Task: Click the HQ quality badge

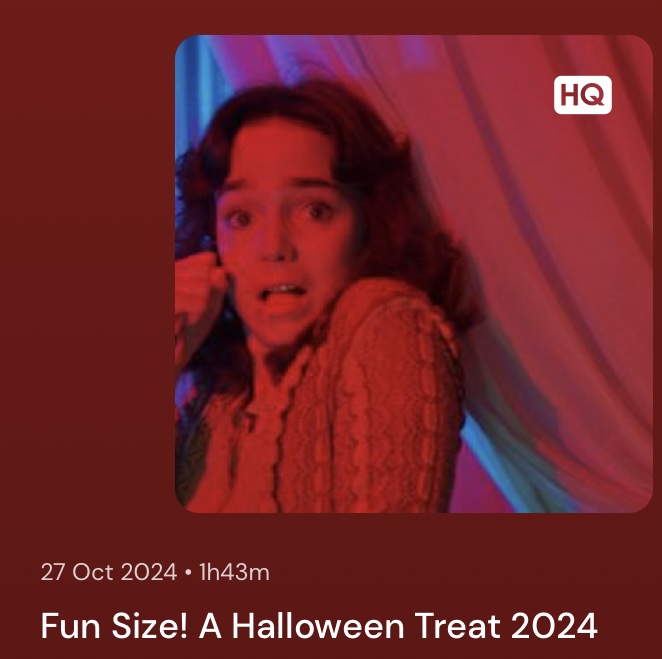Action: (583, 95)
